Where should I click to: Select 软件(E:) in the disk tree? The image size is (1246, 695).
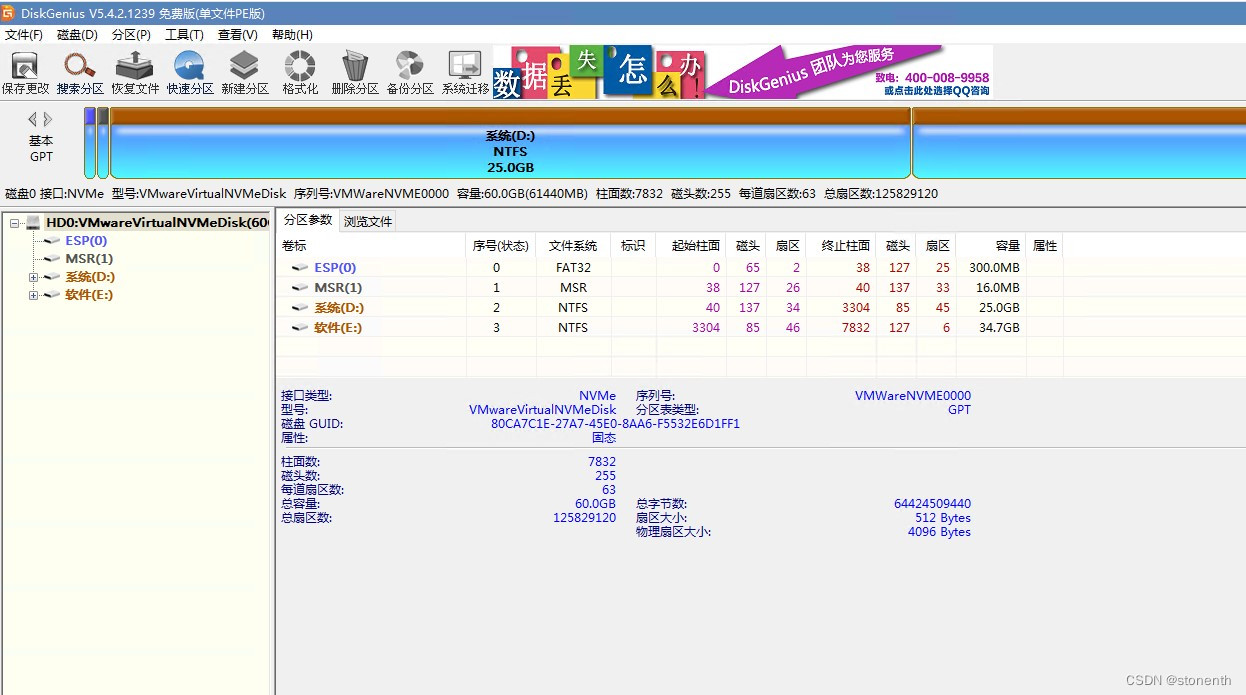pos(89,295)
